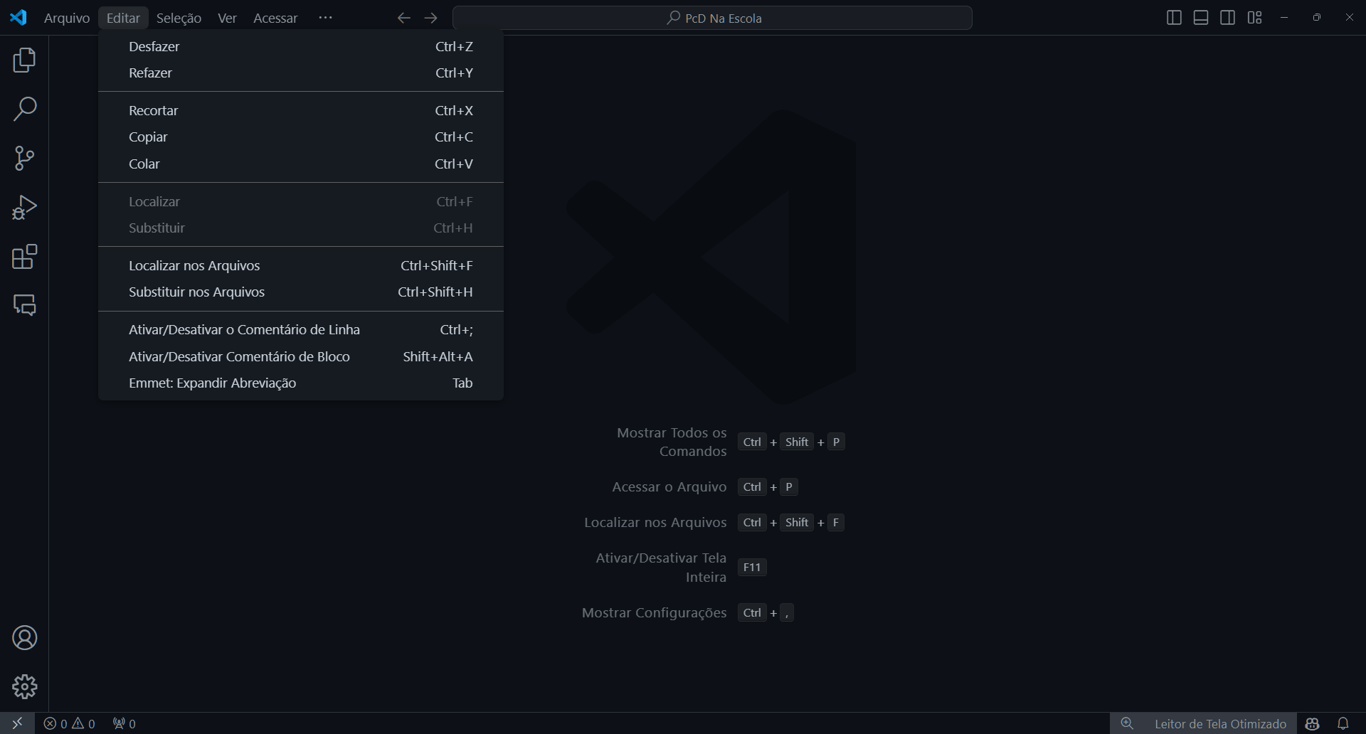Choose Localizar nos Arquivos menu entry
This screenshot has width=1366, height=734.
(301, 265)
